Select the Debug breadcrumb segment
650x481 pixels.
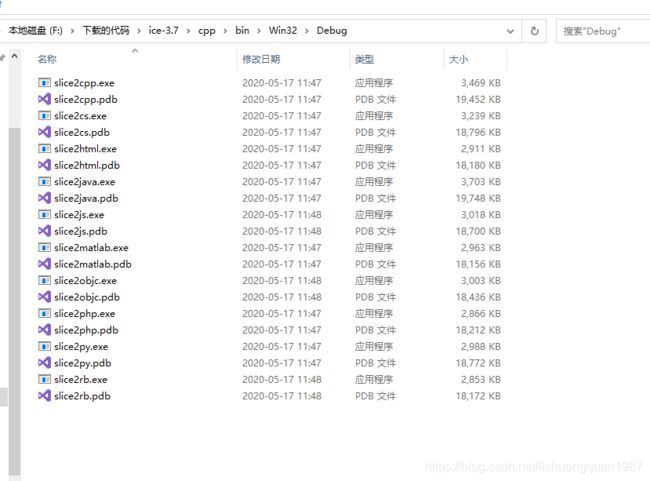pos(332,31)
